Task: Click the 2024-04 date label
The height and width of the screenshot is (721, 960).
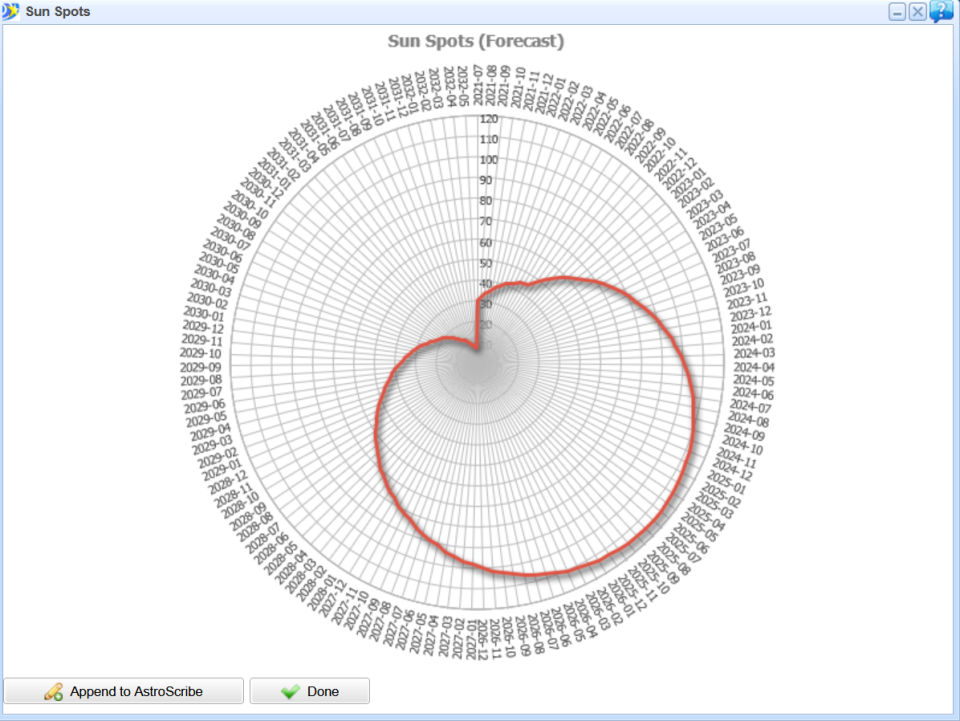Action: pos(754,367)
